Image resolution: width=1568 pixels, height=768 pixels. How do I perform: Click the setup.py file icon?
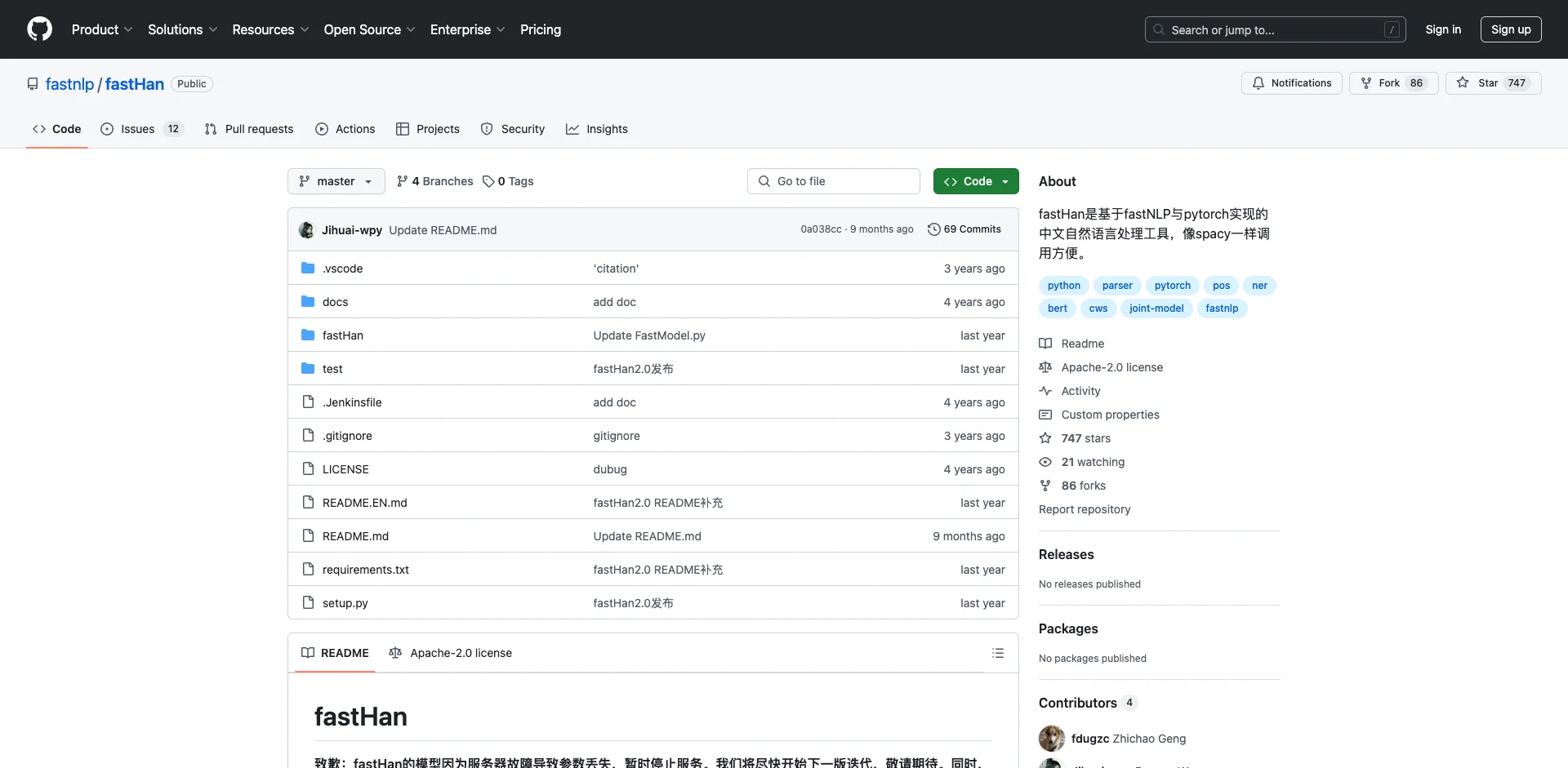[308, 602]
